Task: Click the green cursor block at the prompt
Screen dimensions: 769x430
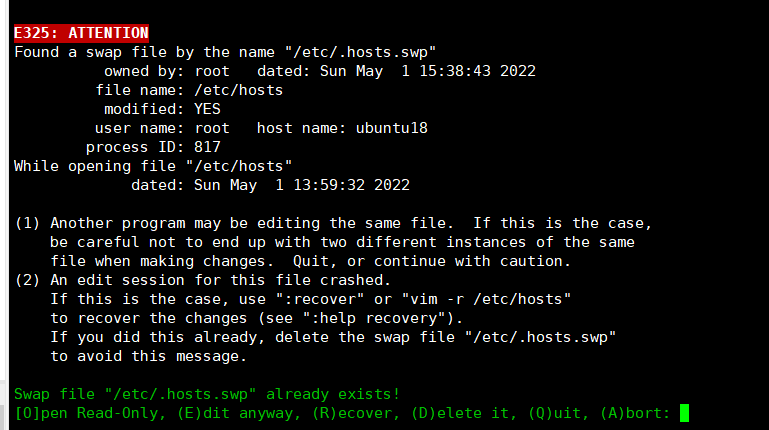Action: point(684,412)
